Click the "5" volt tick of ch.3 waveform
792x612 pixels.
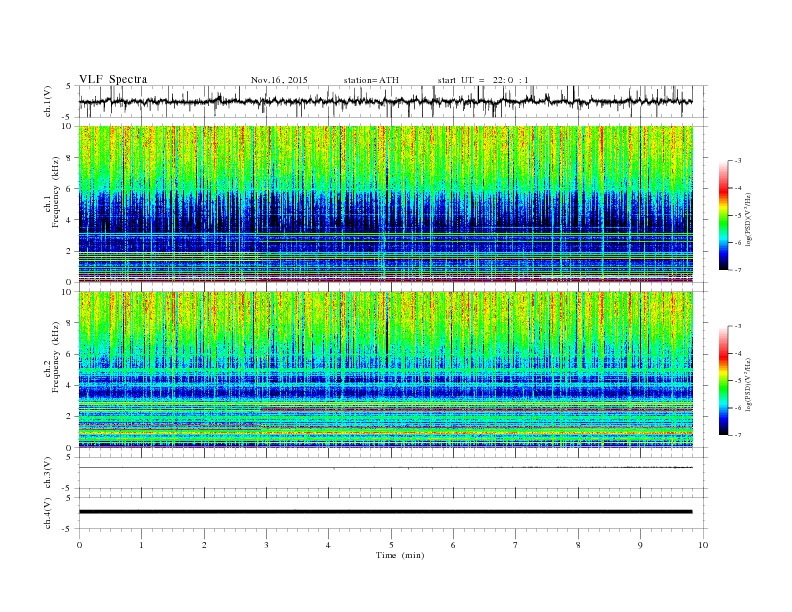tap(69, 457)
